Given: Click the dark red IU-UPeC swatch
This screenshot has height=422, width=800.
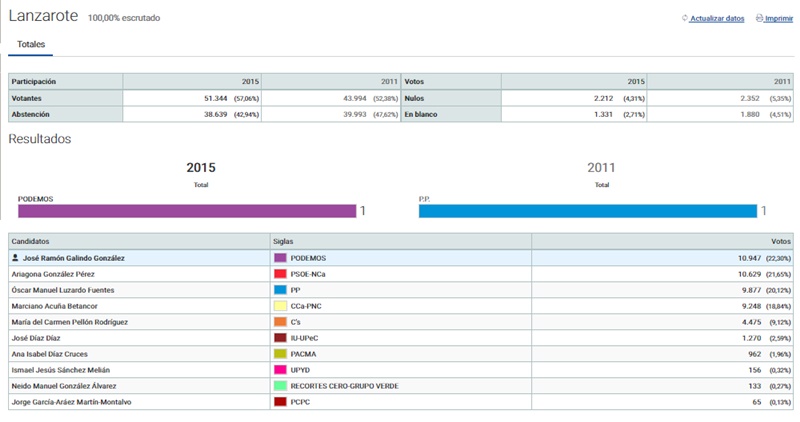Looking at the screenshot, I should 280,338.
